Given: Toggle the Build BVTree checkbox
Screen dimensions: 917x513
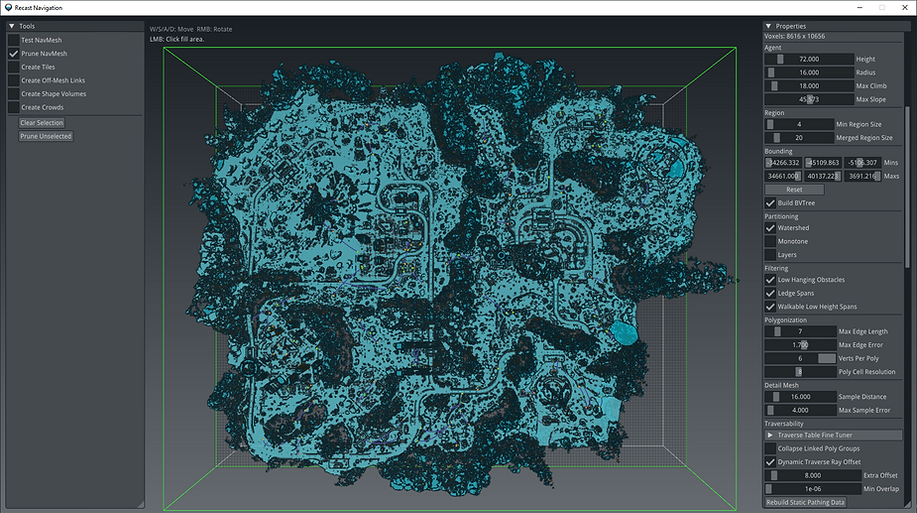Looking at the screenshot, I should coord(770,203).
